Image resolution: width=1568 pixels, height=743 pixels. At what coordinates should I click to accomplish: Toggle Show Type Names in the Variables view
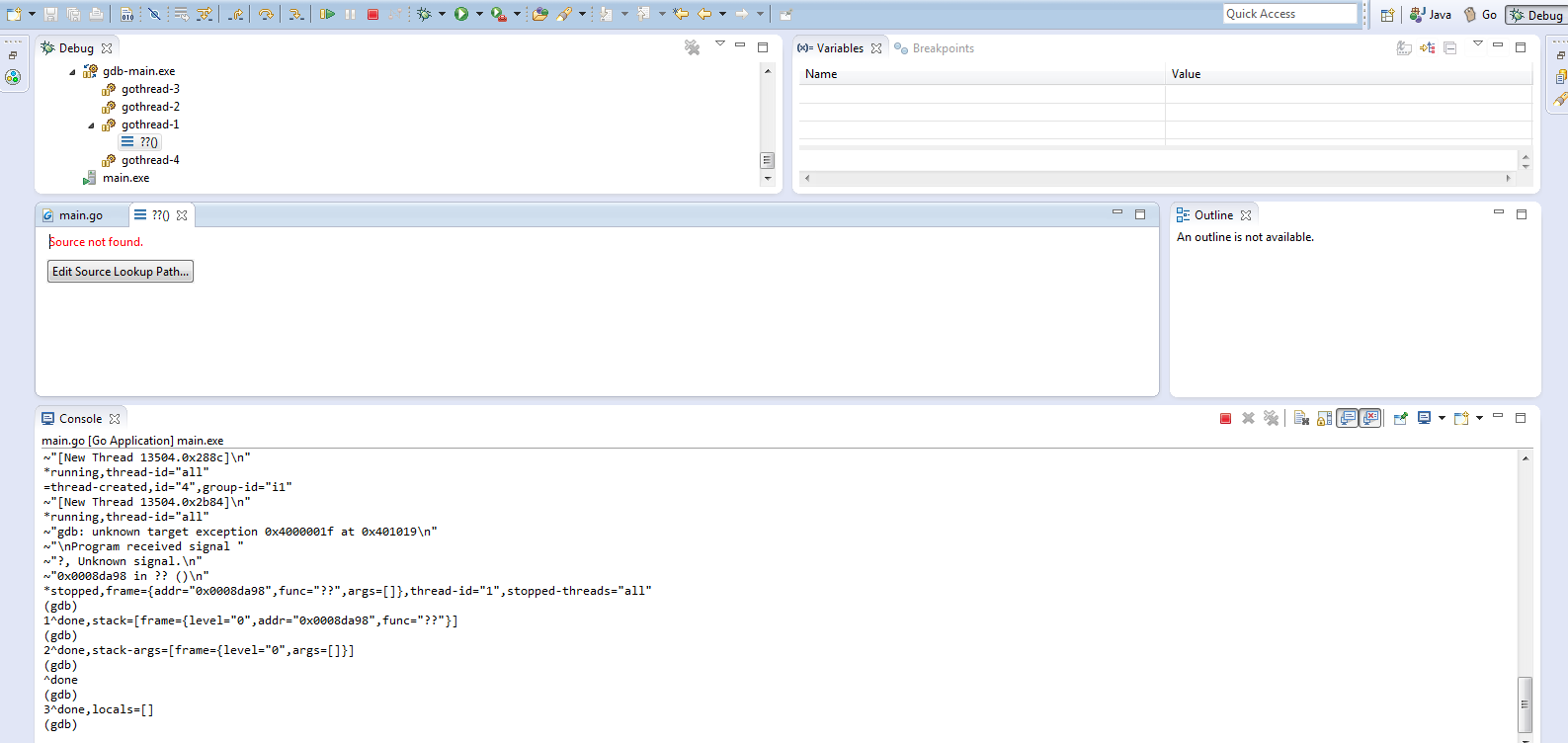click(x=1404, y=47)
